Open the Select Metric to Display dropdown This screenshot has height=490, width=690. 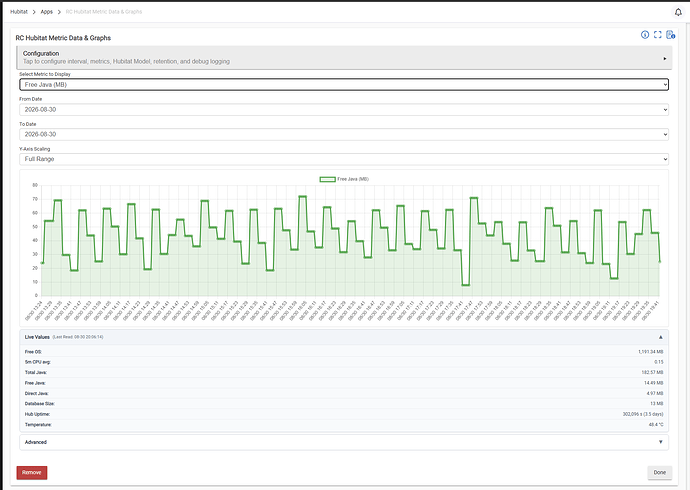344,84
